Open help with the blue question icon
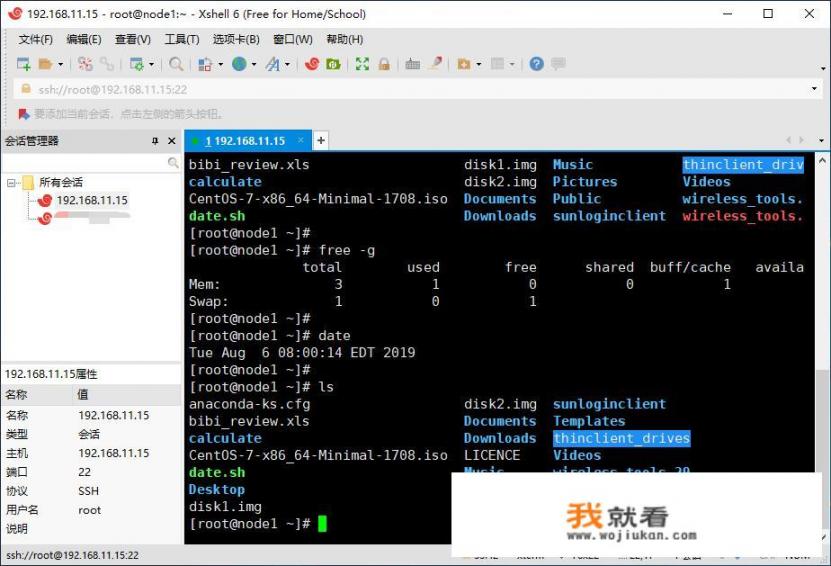 (x=536, y=64)
